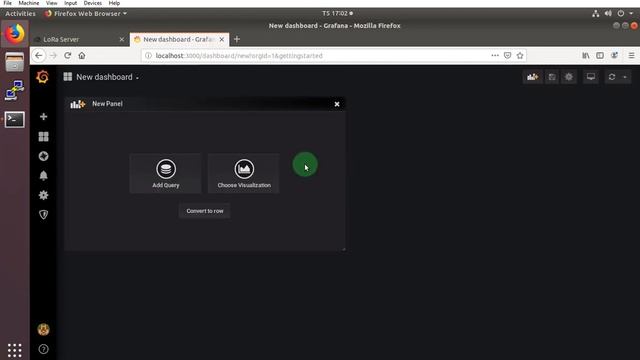Close the New Panel with the X
Image resolution: width=640 pixels, height=360 pixels.
tap(337, 104)
